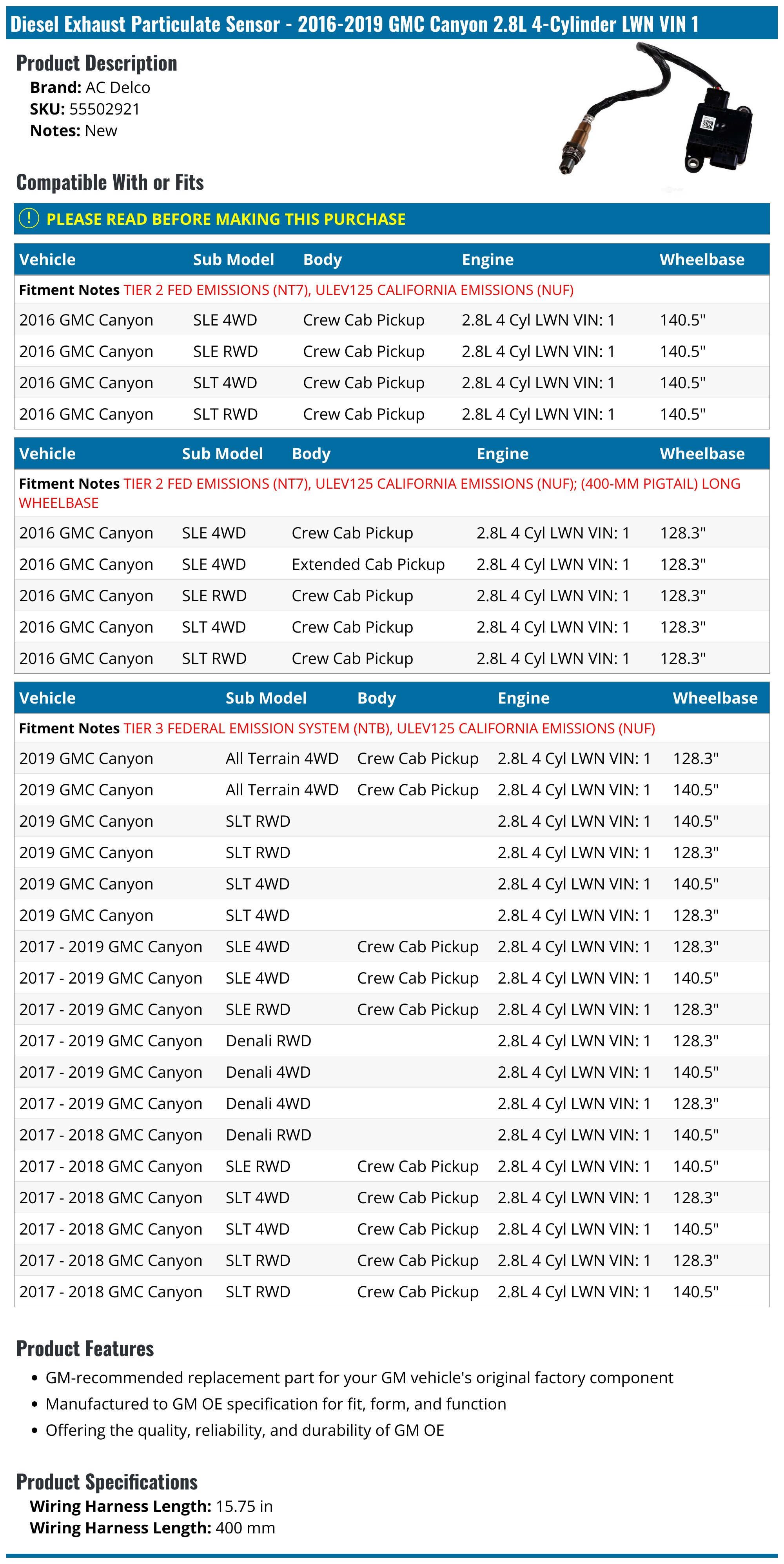
Task: Click the Product Features heading
Action: (x=85, y=1348)
